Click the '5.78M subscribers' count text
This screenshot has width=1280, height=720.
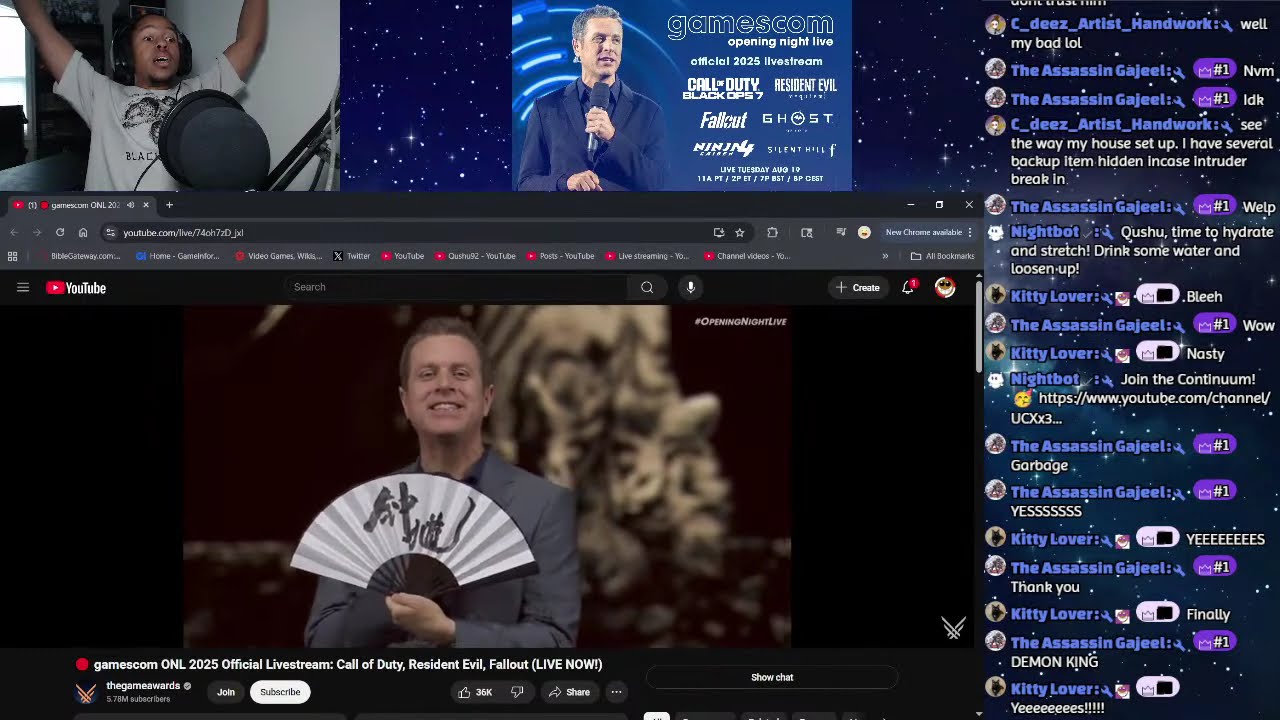138,699
